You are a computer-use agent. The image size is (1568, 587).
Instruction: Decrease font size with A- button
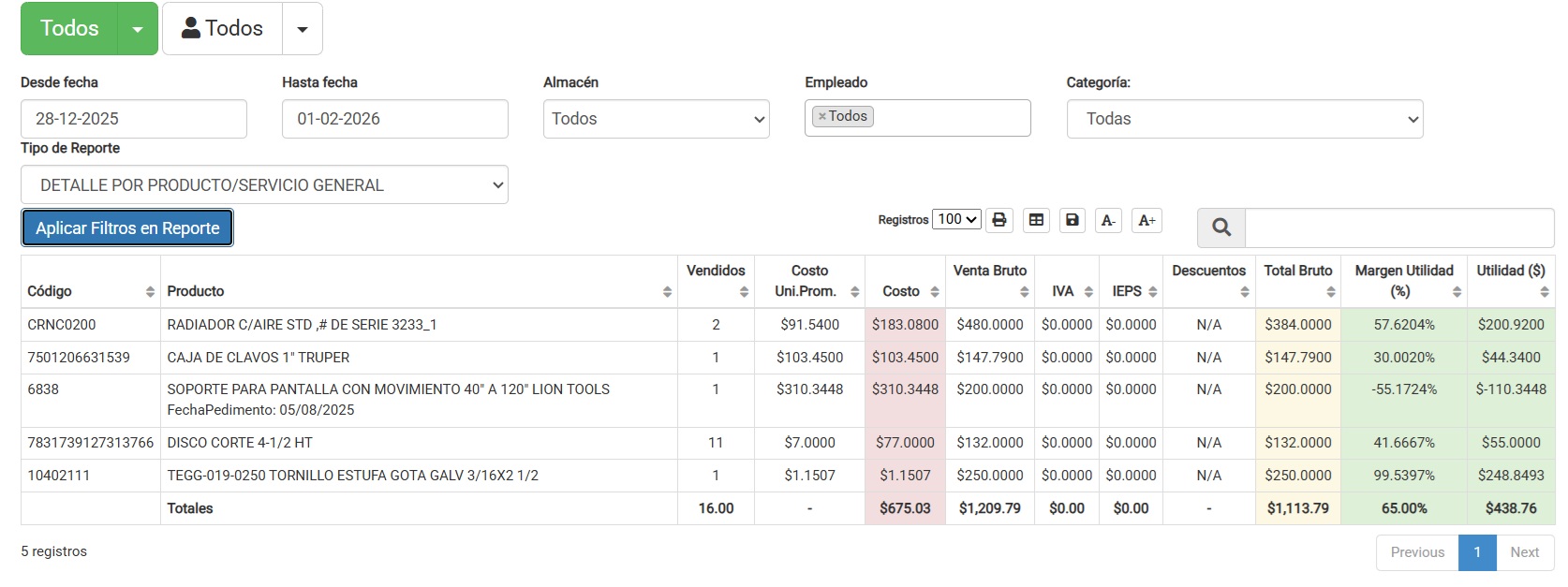[1109, 220]
